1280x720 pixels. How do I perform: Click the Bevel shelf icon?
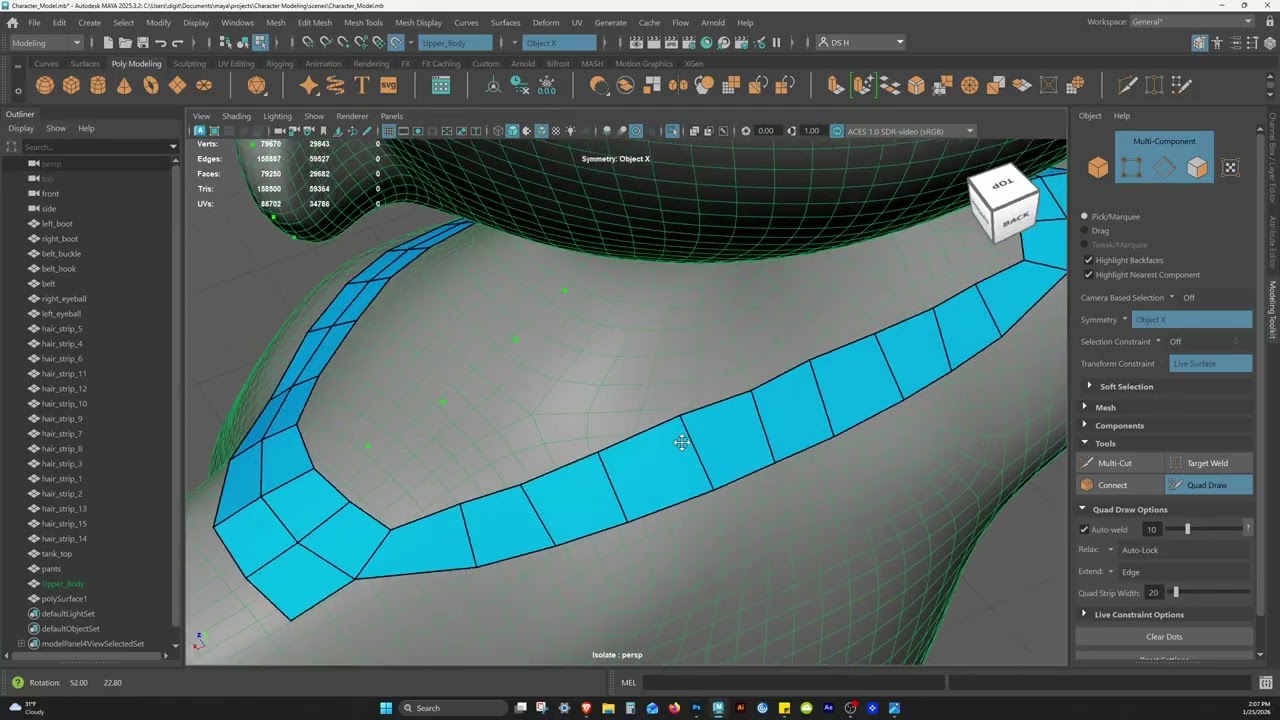(x=916, y=85)
